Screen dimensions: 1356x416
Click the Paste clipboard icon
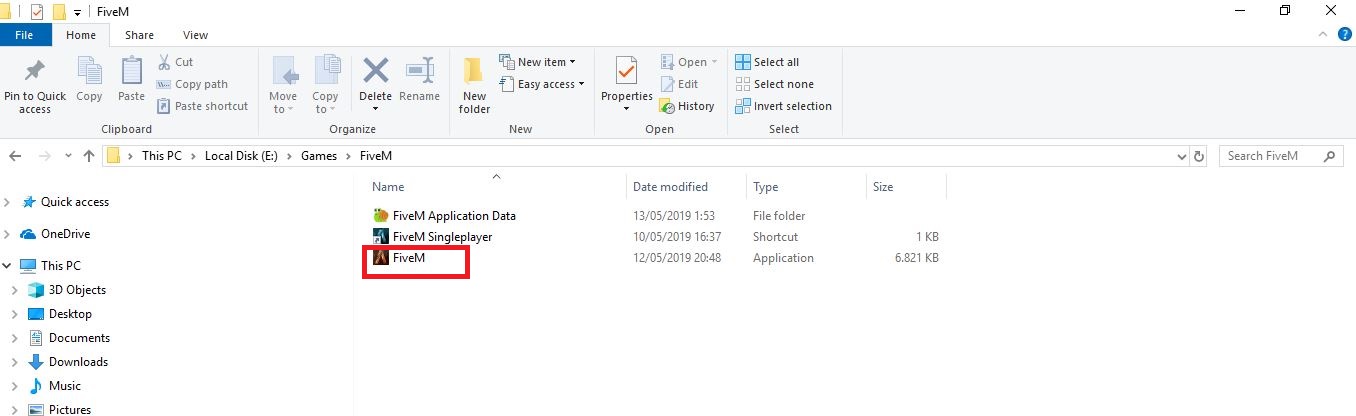point(131,71)
